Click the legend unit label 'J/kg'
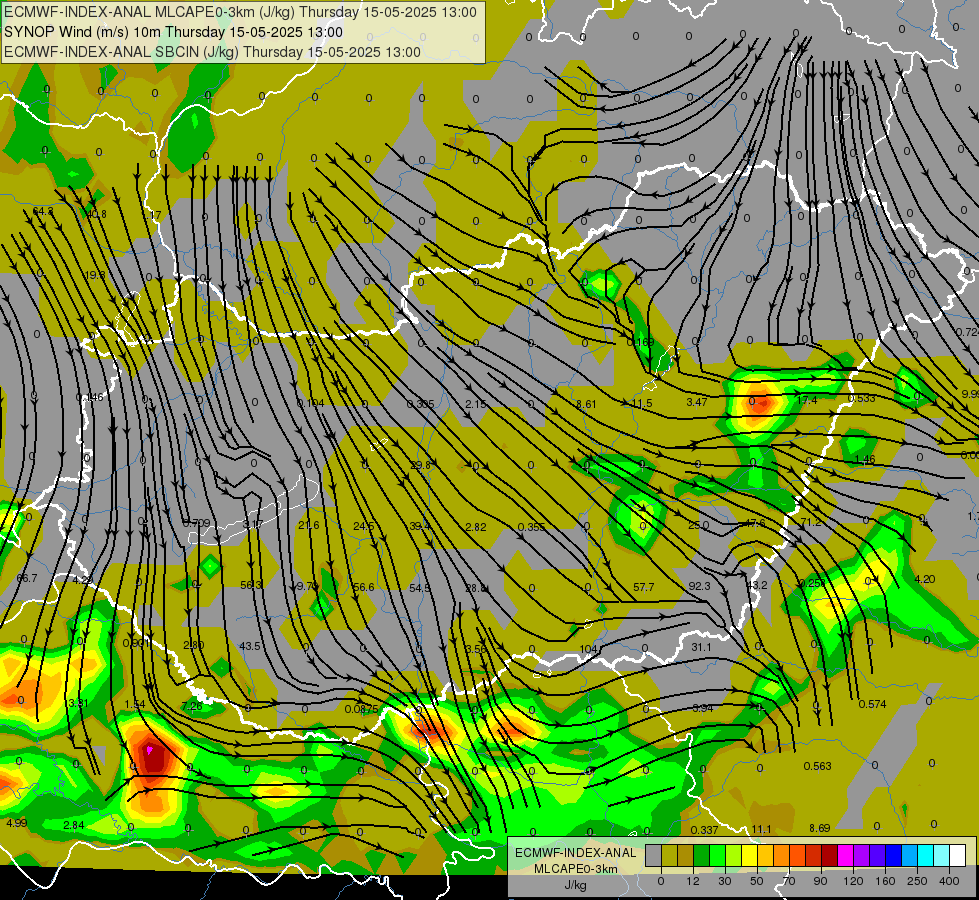The image size is (979, 900). tap(576, 884)
